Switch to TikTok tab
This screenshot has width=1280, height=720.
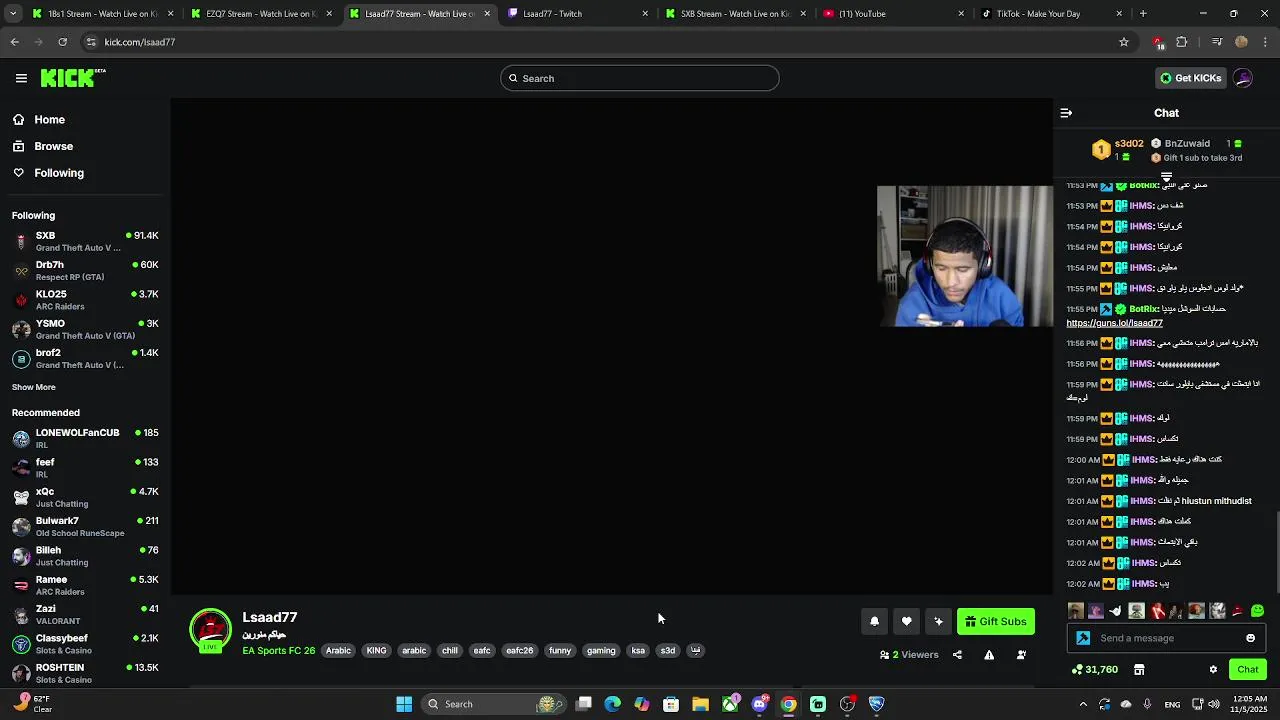tap(1051, 14)
